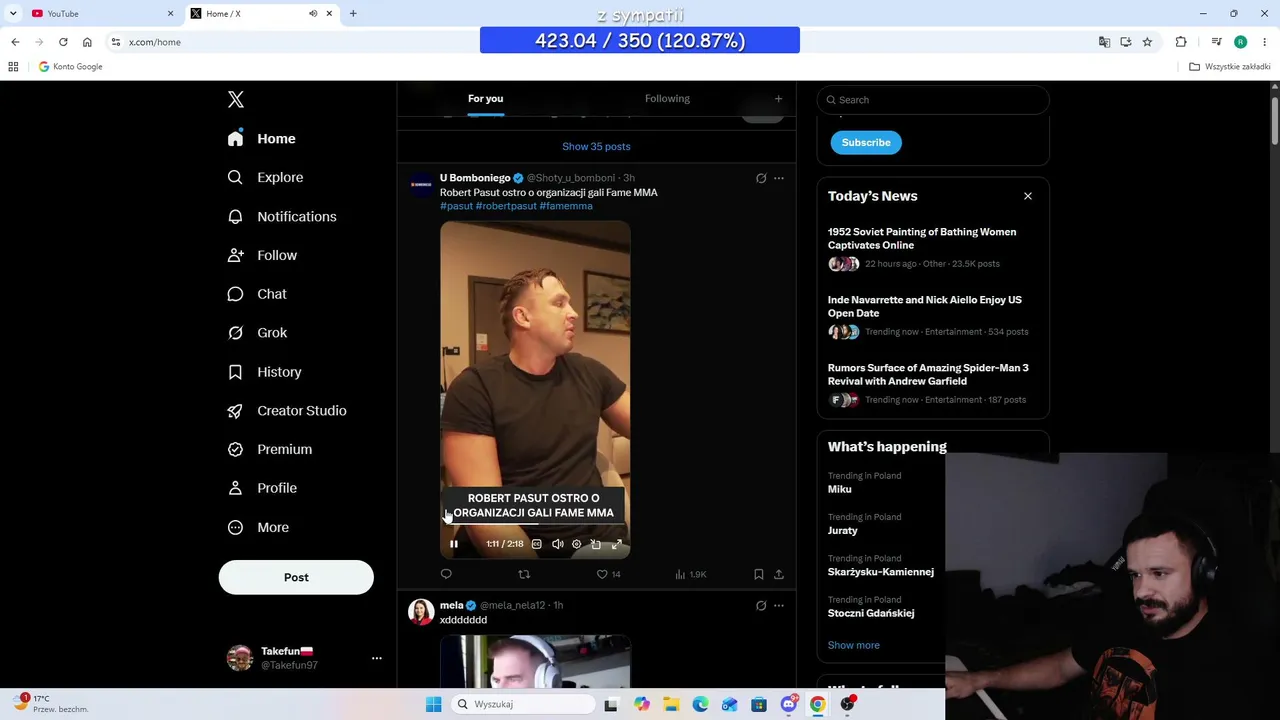The image size is (1280, 720).
Task: Open History in the left navigation
Action: 264,372
